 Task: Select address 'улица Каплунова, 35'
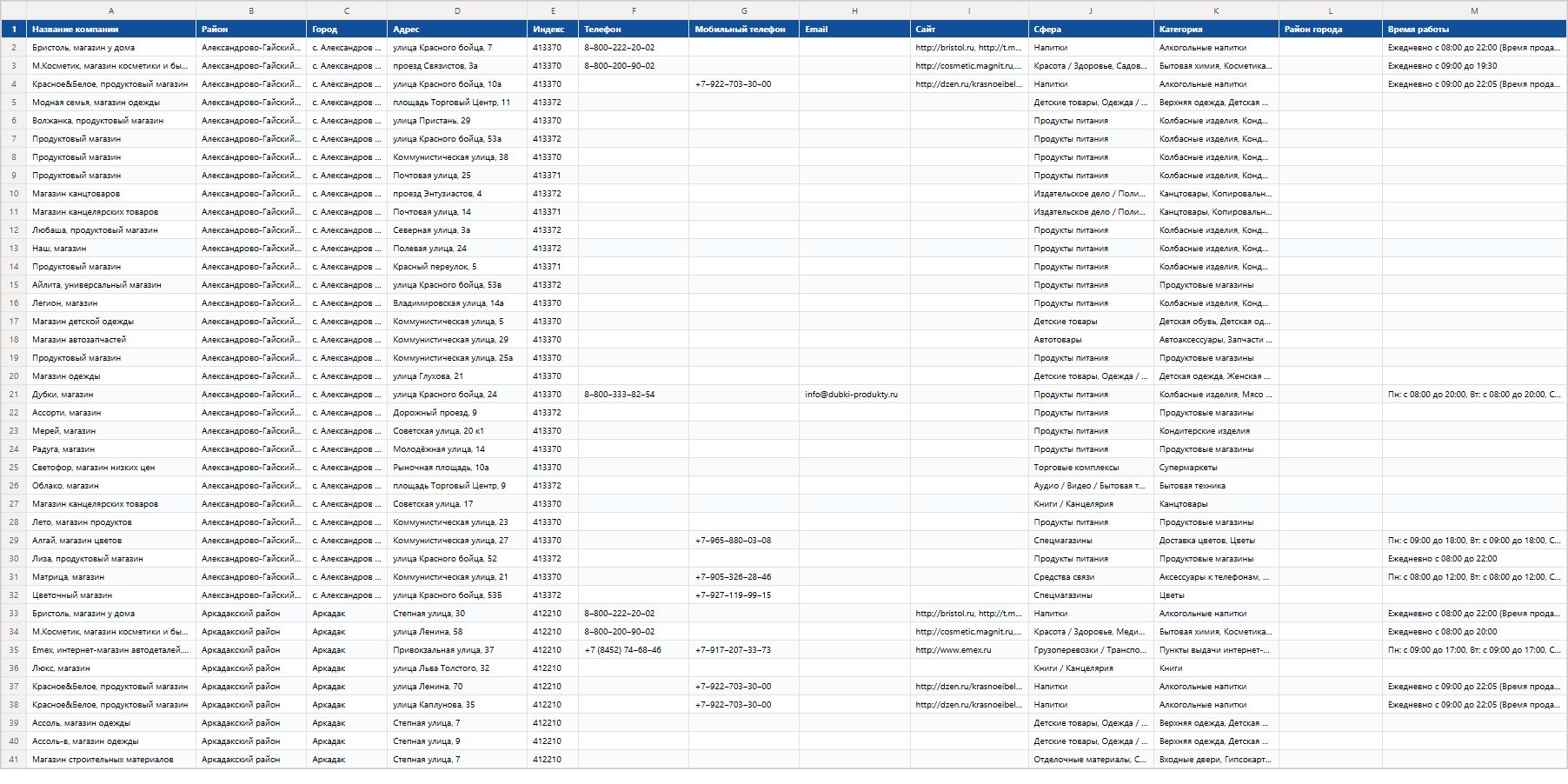point(457,705)
